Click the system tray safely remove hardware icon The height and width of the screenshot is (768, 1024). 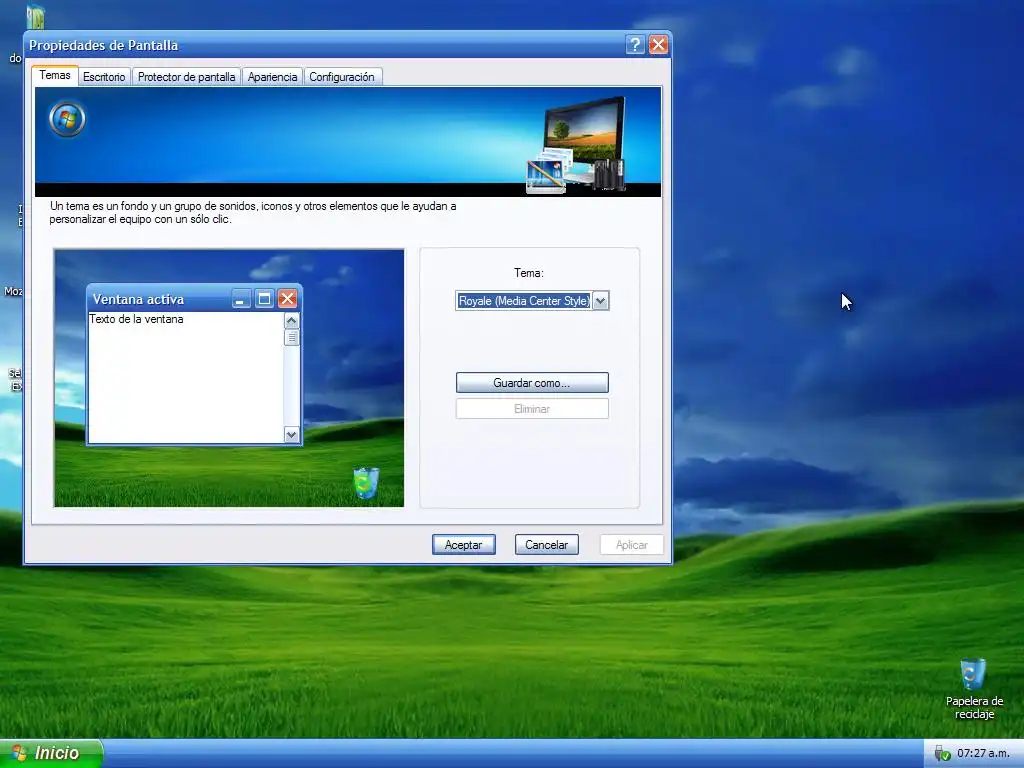point(941,754)
